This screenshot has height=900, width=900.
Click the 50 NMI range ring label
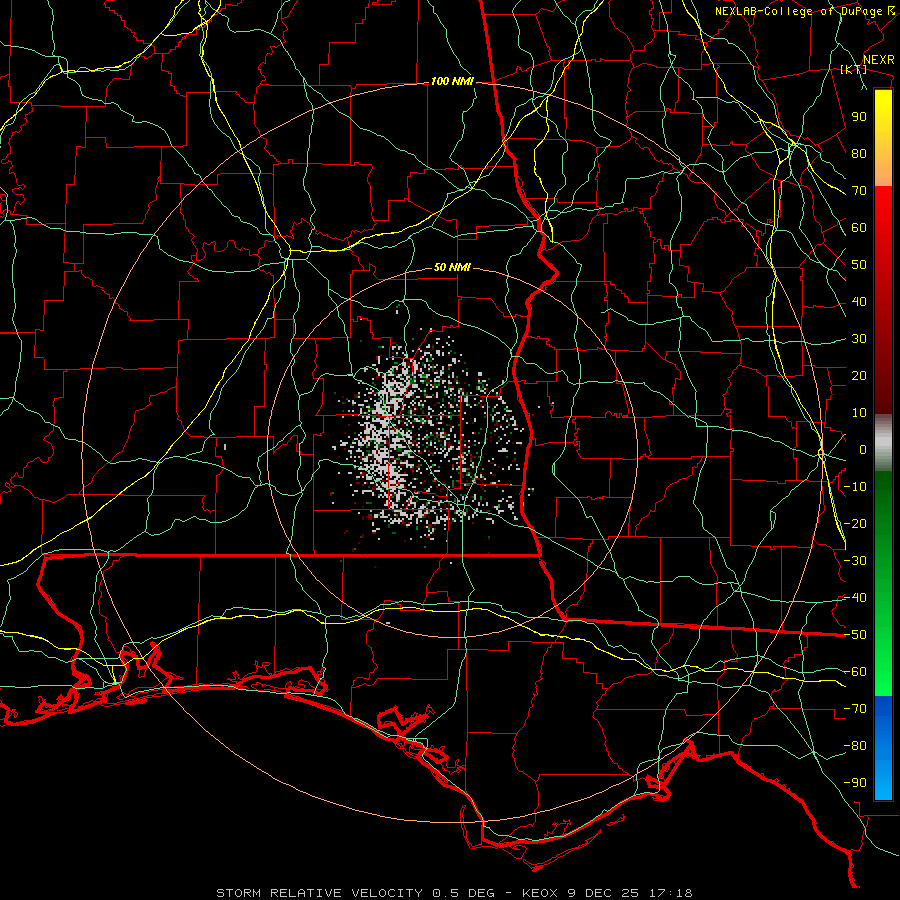coord(452,267)
